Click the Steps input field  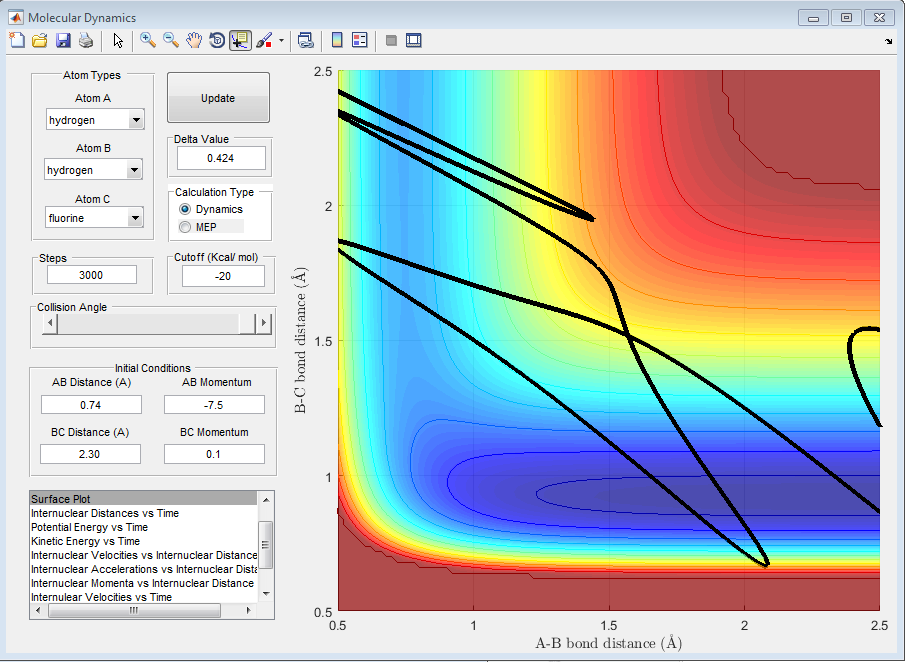94,276
